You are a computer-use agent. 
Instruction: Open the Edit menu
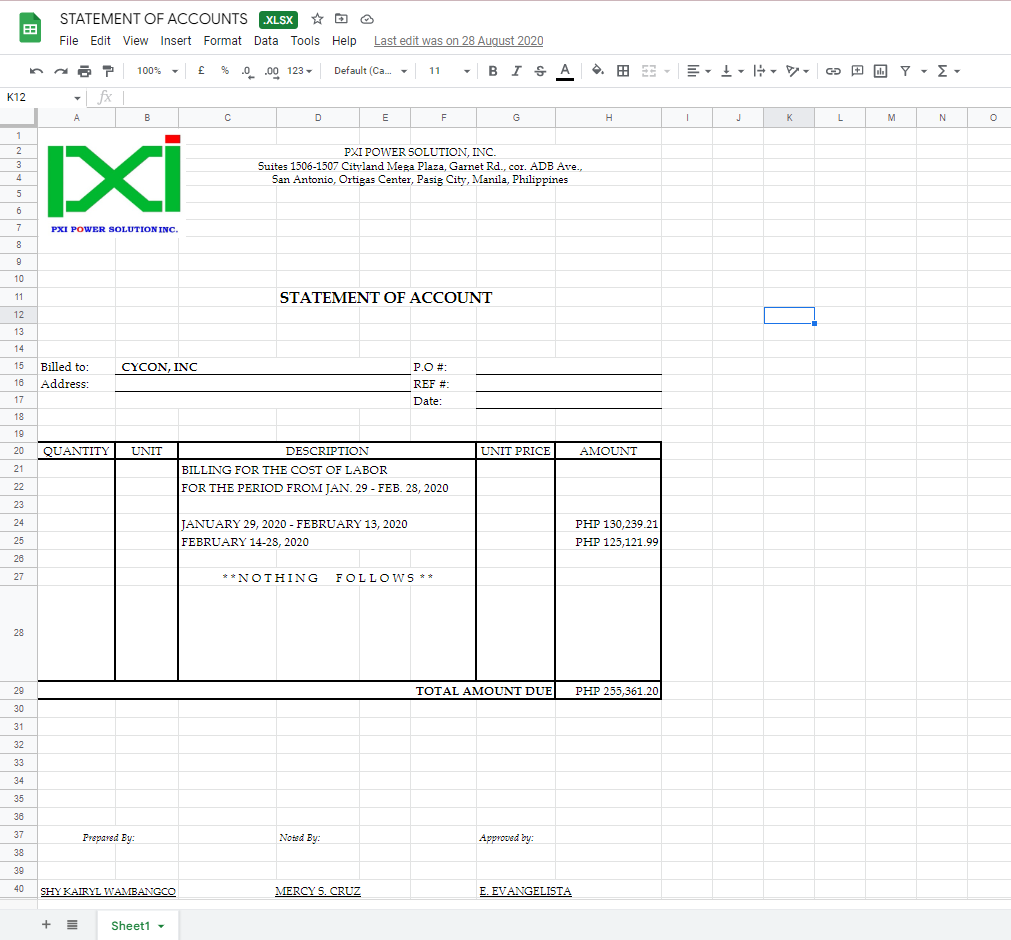click(100, 41)
